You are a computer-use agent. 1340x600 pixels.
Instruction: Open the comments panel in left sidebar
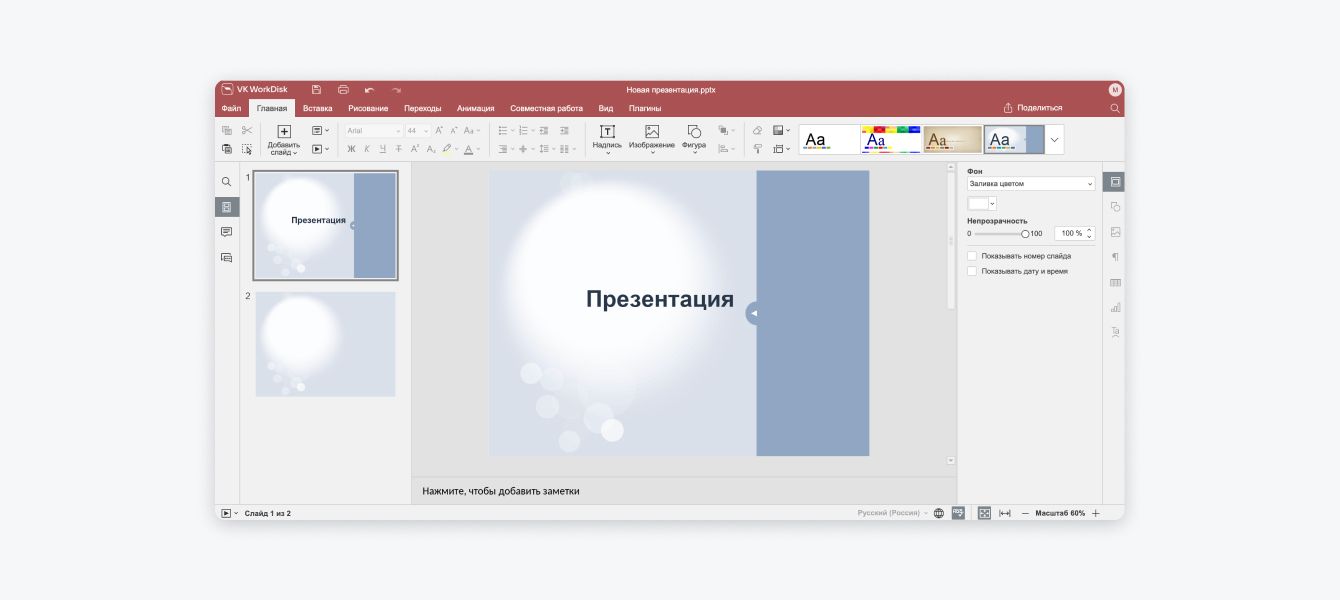[227, 232]
